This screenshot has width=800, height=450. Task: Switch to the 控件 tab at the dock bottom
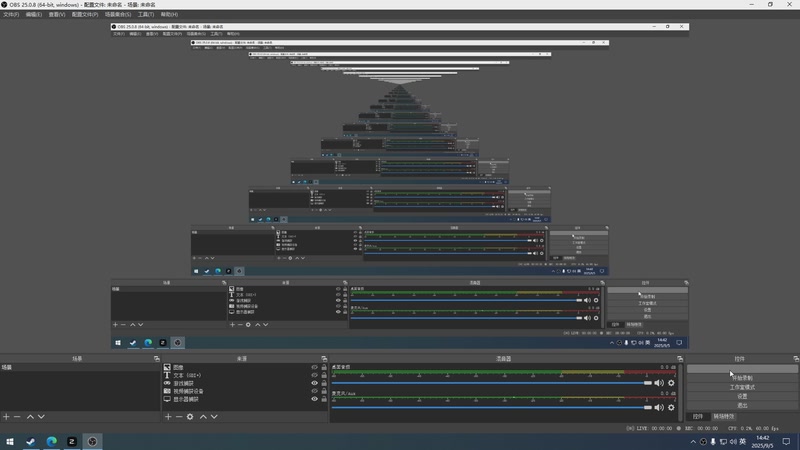[x=697, y=417]
